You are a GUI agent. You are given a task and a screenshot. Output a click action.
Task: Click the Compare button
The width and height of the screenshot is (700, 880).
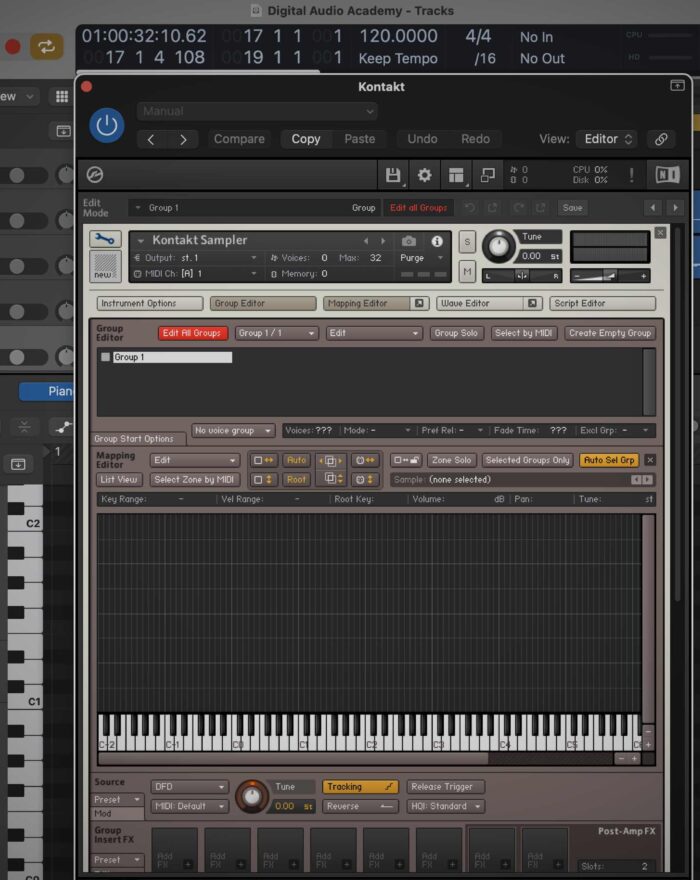click(239, 139)
